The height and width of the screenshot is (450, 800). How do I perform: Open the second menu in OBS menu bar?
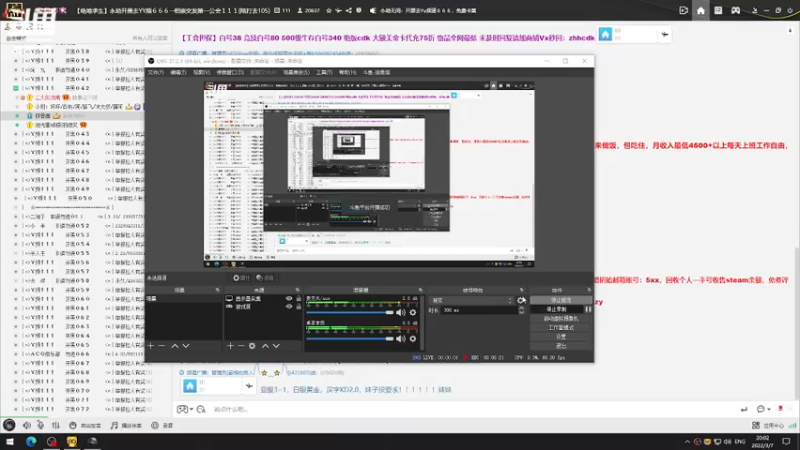(178, 72)
